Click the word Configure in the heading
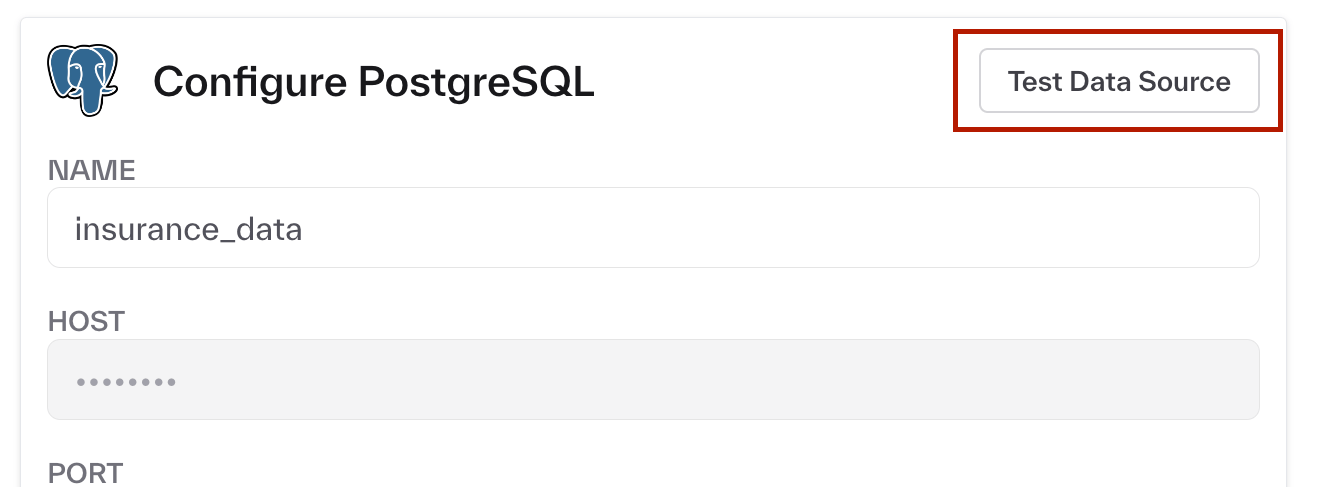Viewport: 1339px width, 487px height. (250, 82)
